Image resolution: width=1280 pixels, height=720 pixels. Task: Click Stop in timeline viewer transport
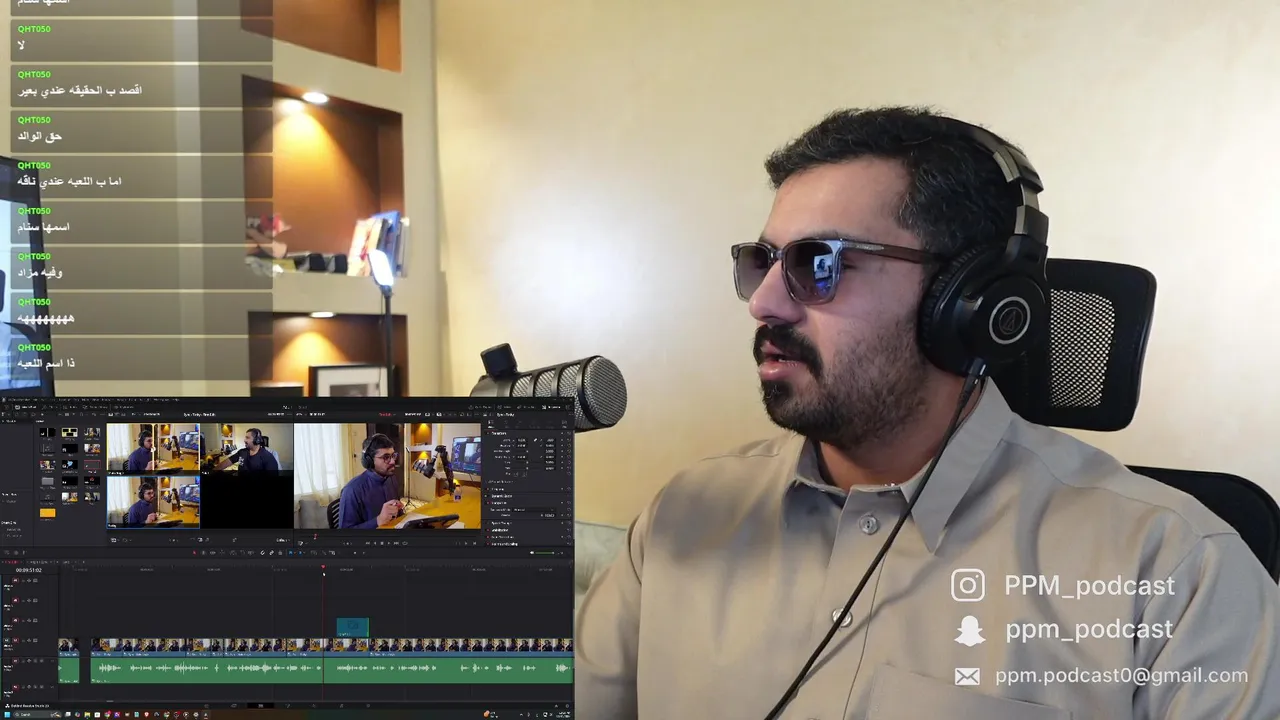click(x=382, y=543)
